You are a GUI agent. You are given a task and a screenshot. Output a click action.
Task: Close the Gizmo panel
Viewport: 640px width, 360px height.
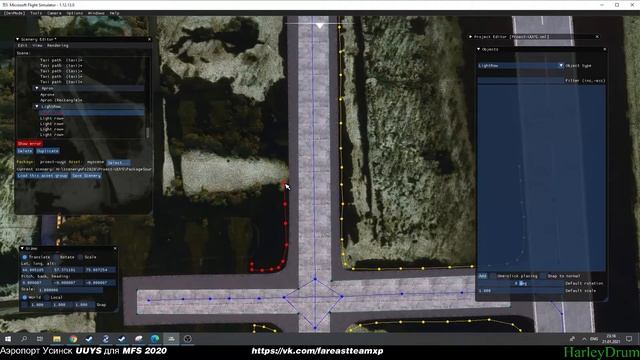115,248
